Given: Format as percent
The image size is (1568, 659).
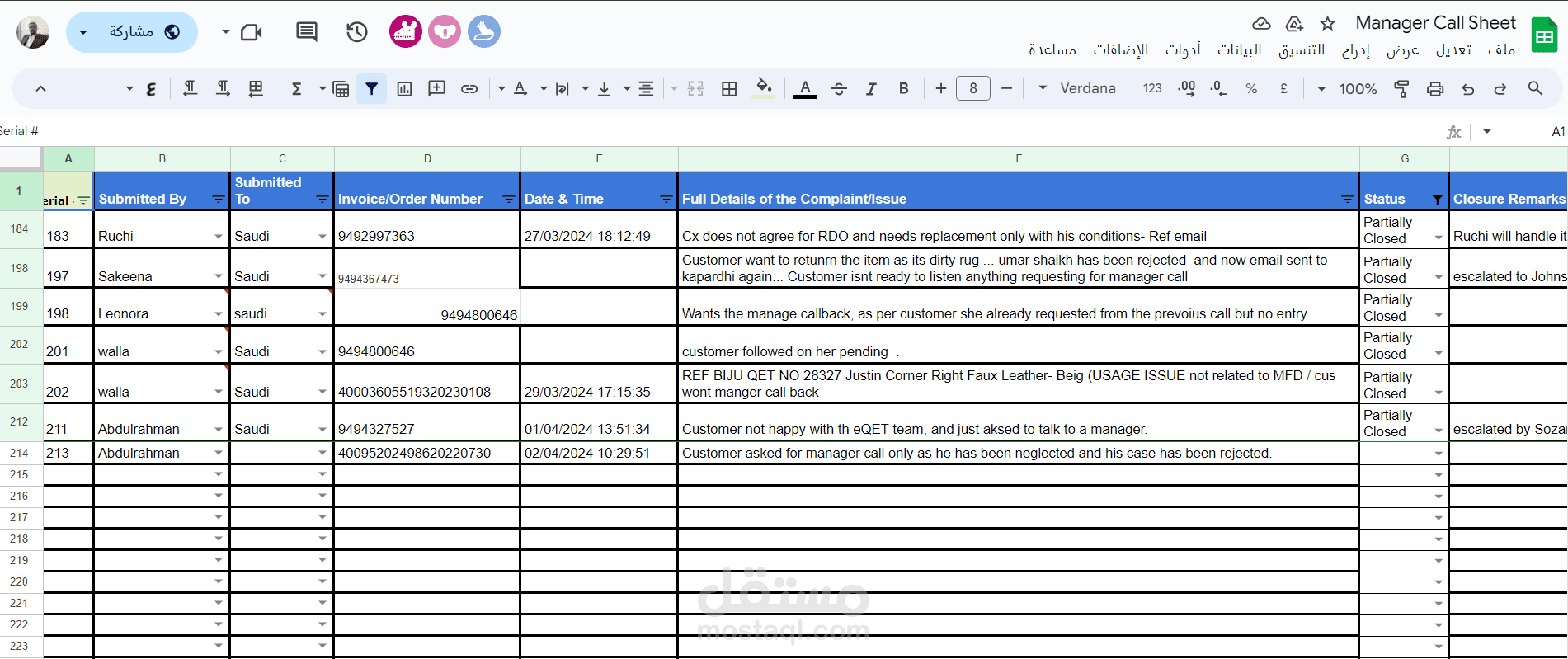Looking at the screenshot, I should click(x=1251, y=88).
